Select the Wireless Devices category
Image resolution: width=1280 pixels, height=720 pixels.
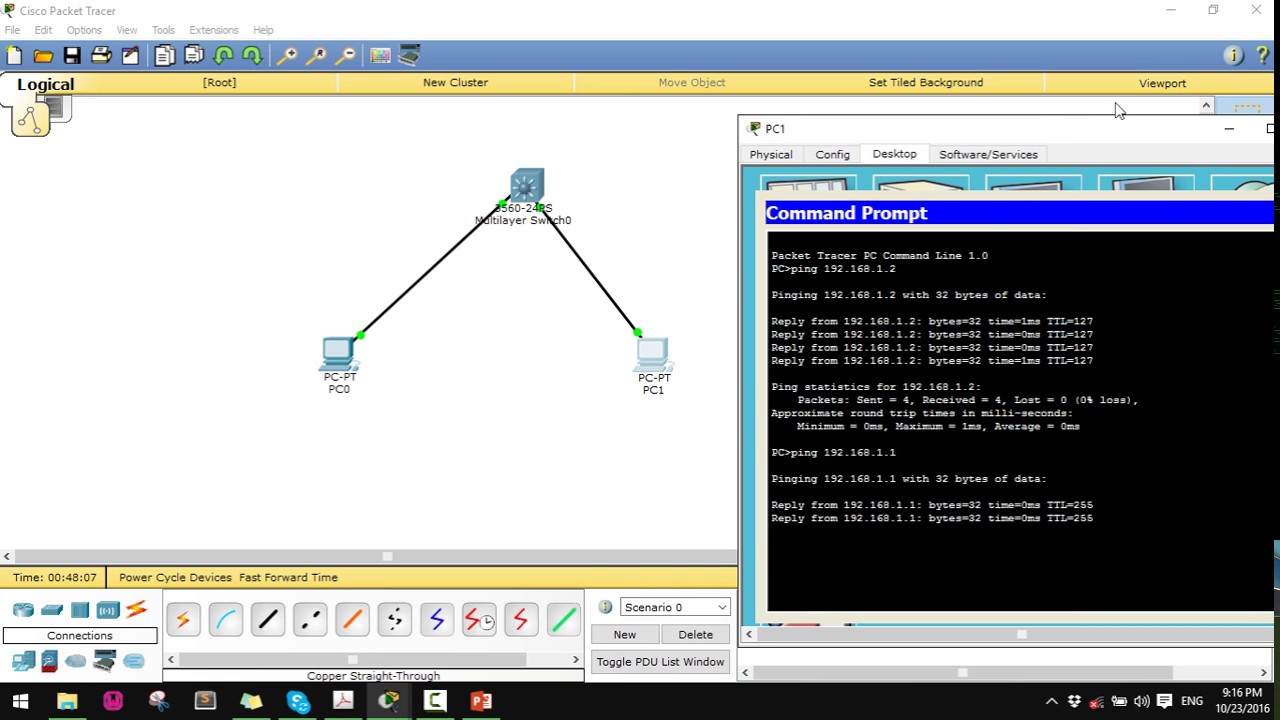tap(108, 609)
